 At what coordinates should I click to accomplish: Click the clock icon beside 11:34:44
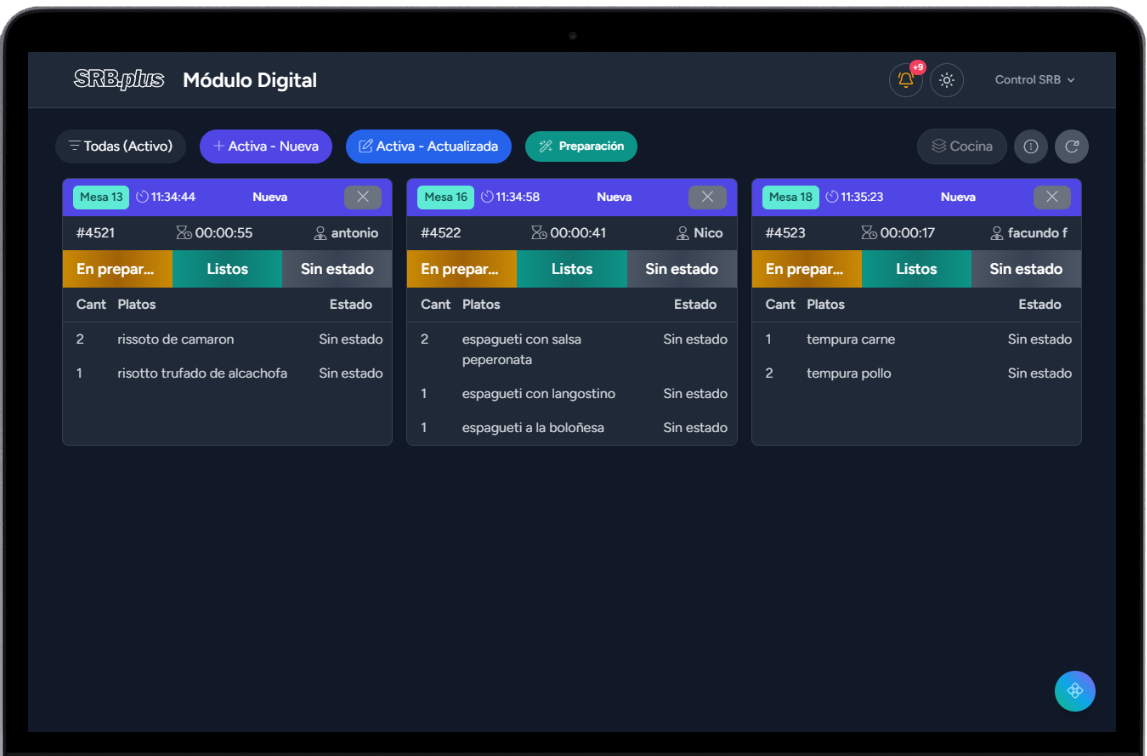pyautogui.click(x=143, y=197)
